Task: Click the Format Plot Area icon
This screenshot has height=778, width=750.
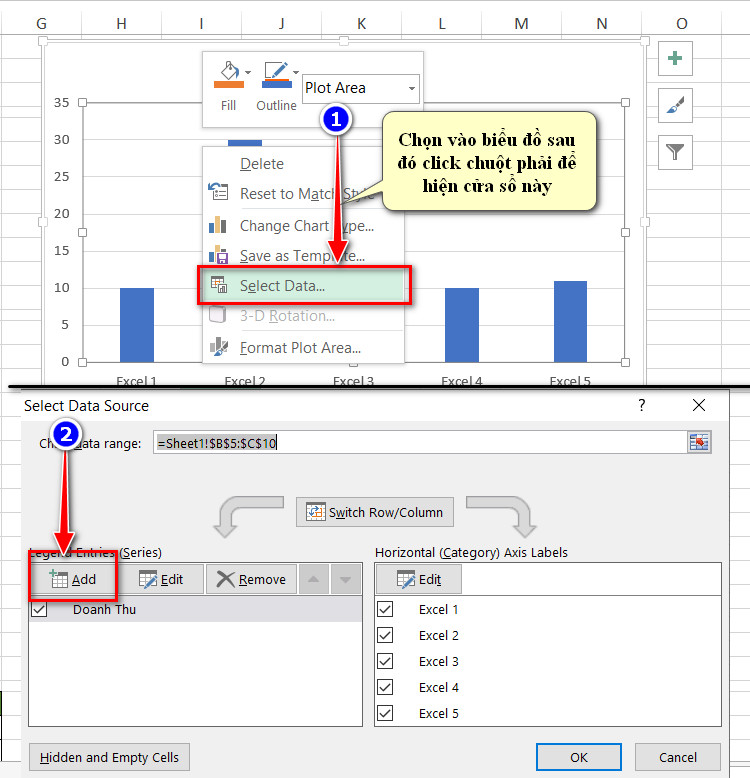Action: pyautogui.click(x=219, y=346)
